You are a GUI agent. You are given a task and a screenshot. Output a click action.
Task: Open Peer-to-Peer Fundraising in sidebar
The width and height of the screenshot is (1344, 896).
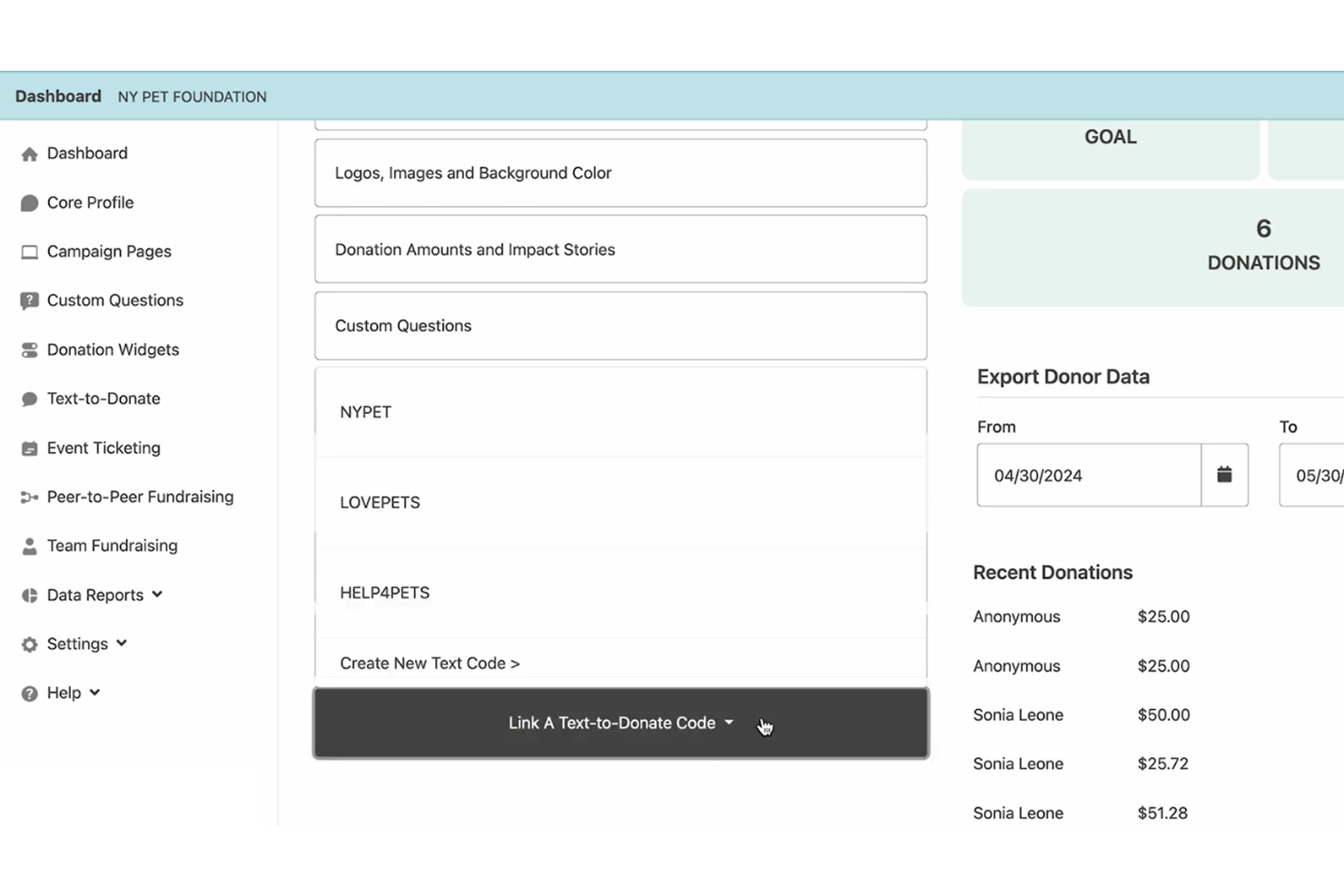[140, 497]
